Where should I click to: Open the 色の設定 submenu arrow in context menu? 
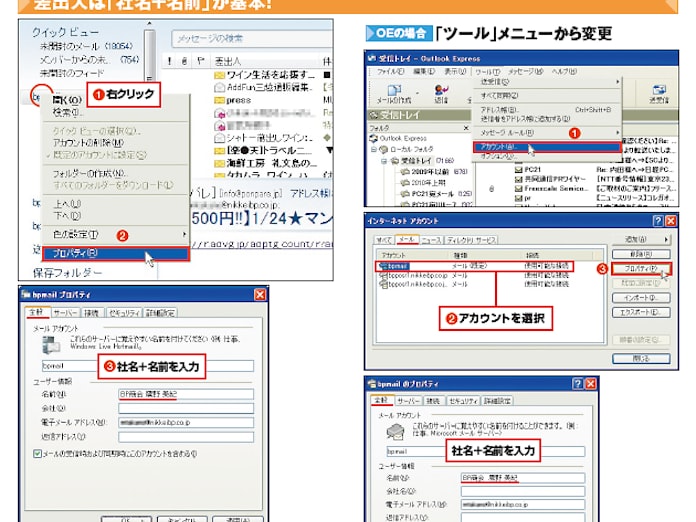(x=184, y=234)
